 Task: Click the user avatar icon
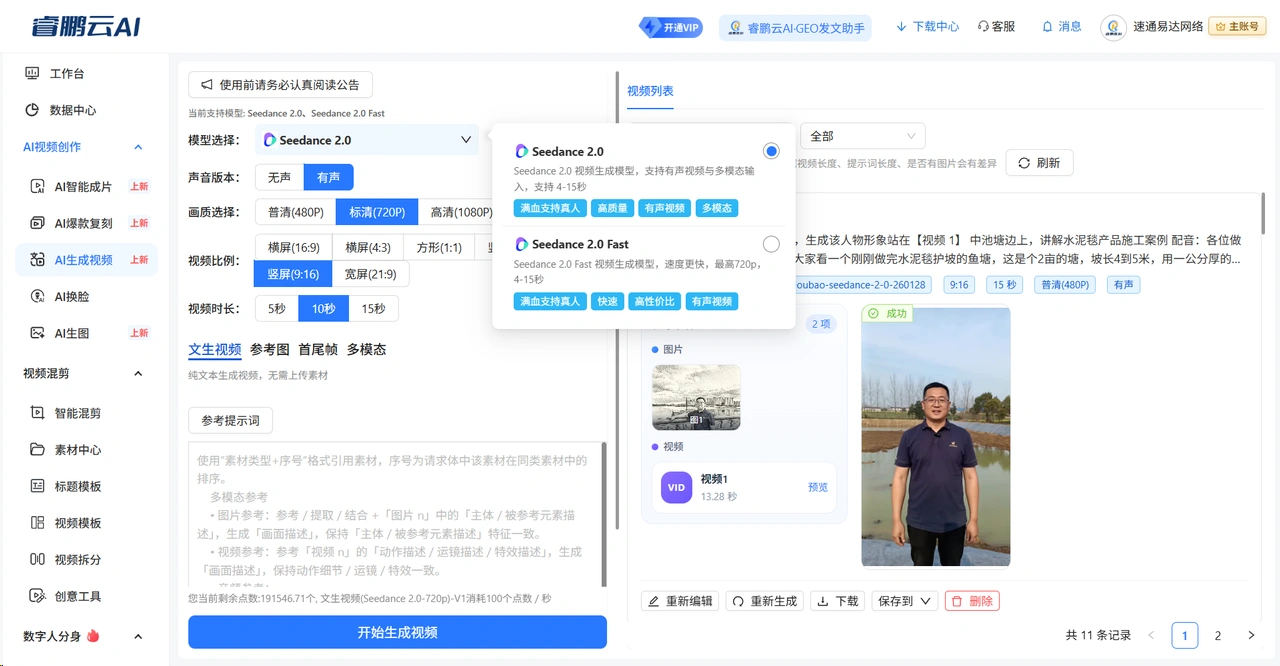point(1114,27)
